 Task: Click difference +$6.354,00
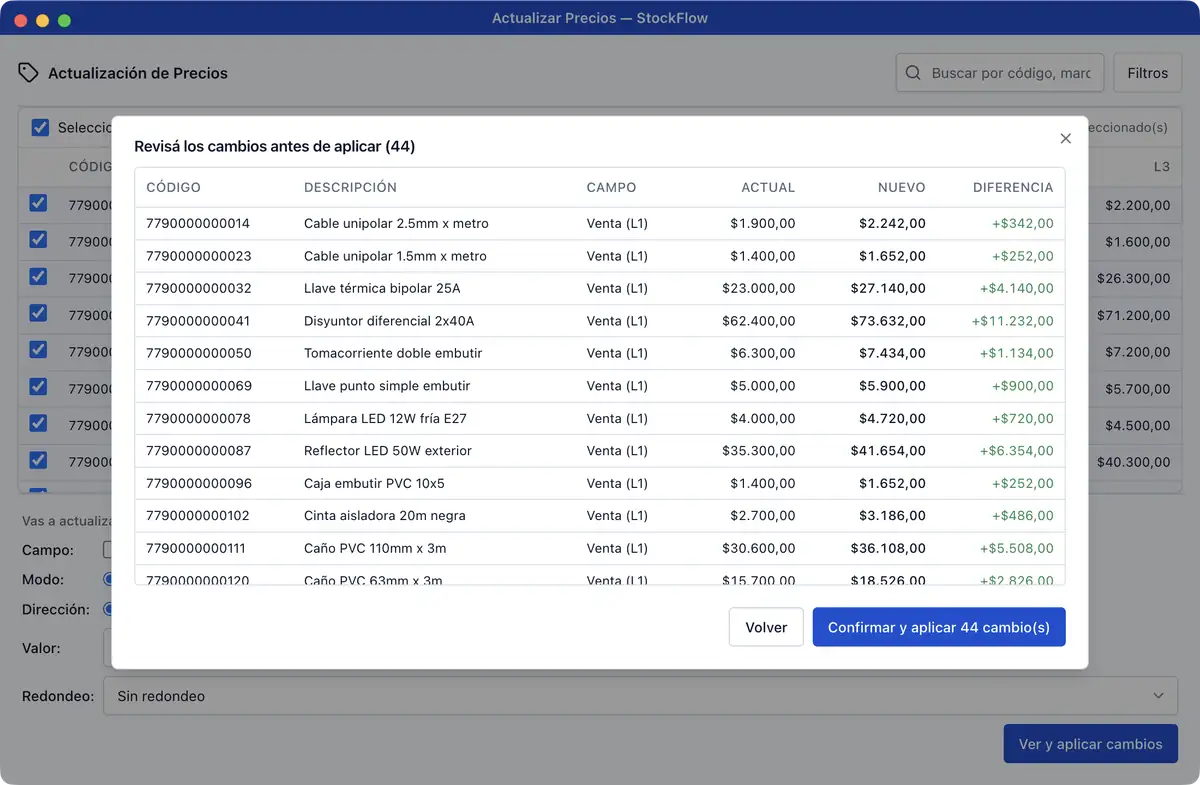(x=1016, y=451)
